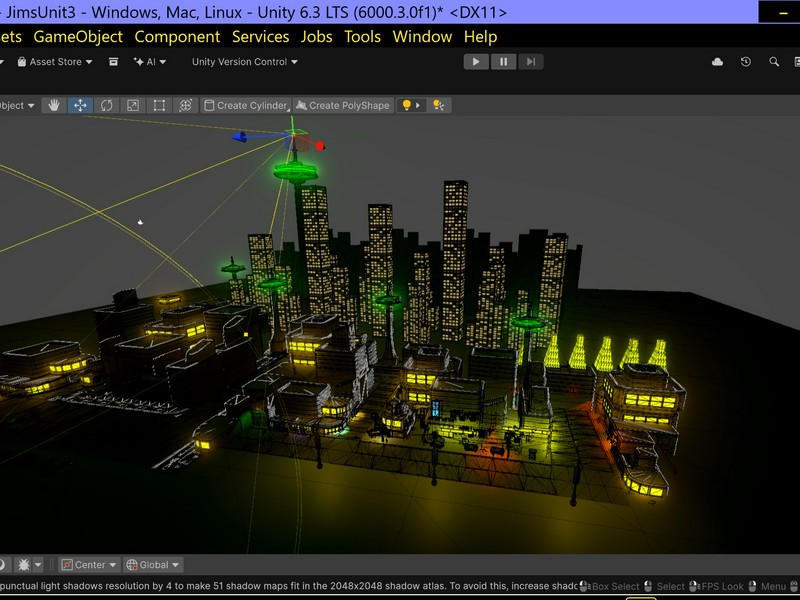Toggle the light bulb icon in scene toolbar
Screen dimensions: 800x600
tap(407, 105)
